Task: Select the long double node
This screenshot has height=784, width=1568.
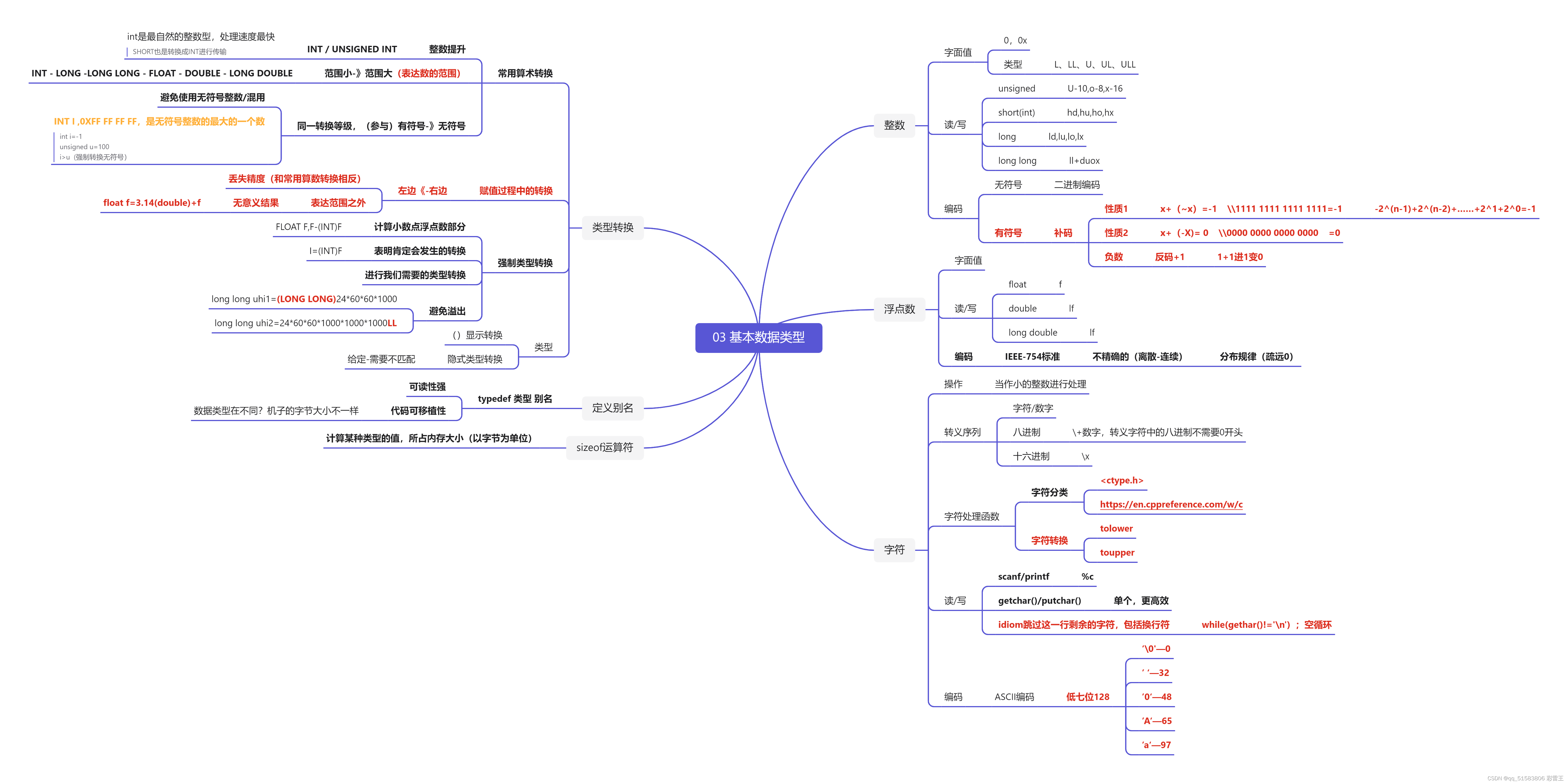Action: (x=1032, y=333)
